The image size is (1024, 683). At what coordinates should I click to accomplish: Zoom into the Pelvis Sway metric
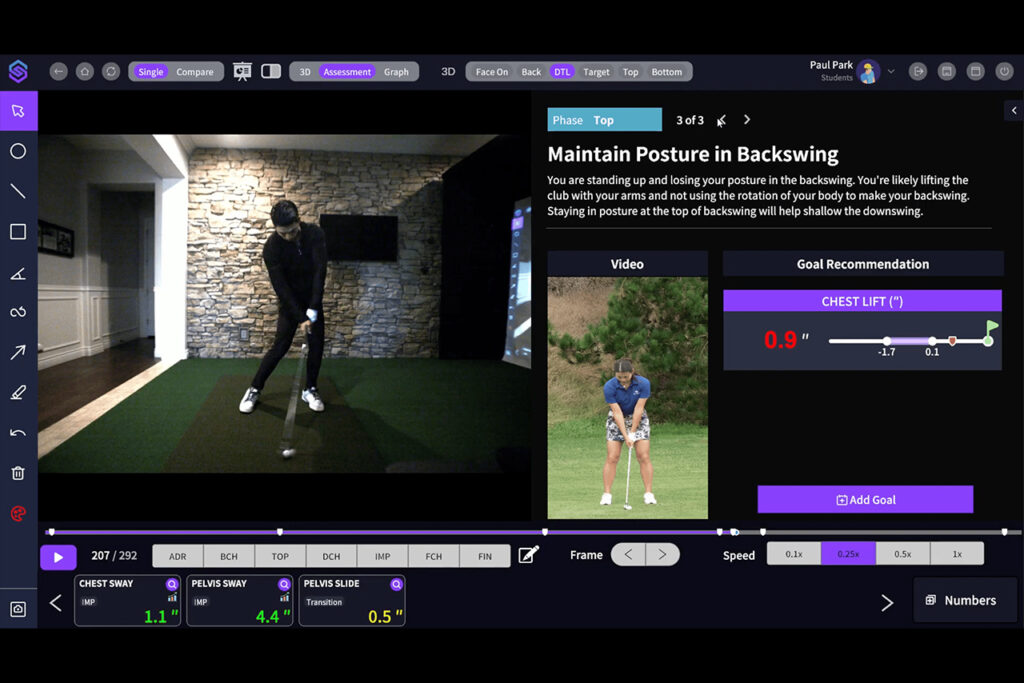[284, 584]
